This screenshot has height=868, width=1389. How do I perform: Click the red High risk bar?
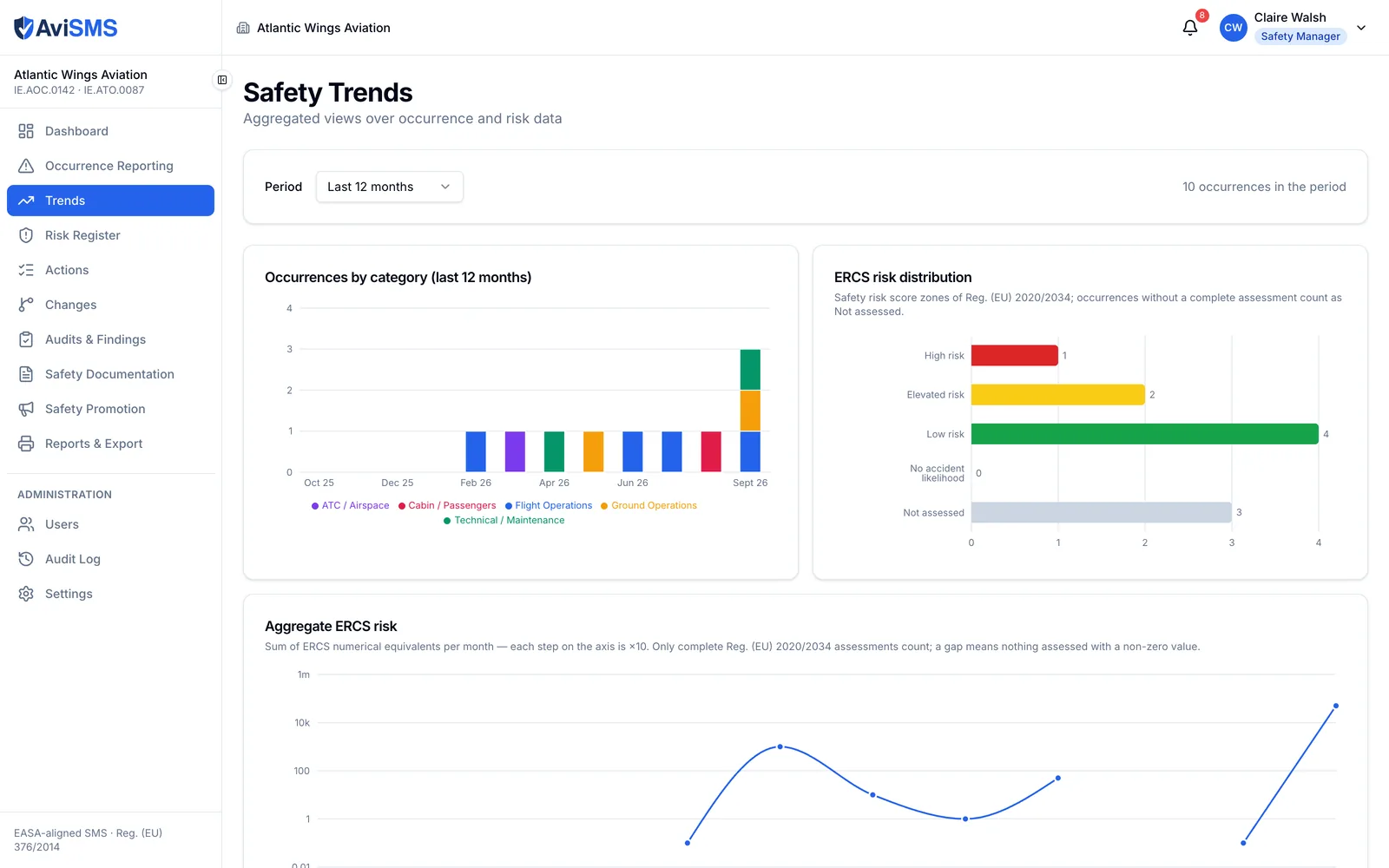tap(1014, 355)
